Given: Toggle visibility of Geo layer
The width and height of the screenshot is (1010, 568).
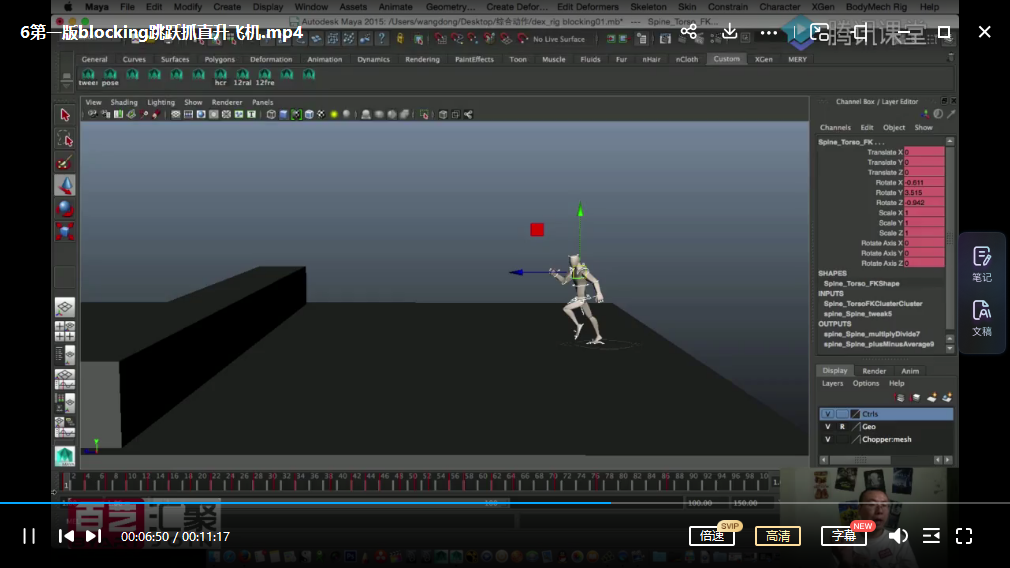Looking at the screenshot, I should 828,426.
